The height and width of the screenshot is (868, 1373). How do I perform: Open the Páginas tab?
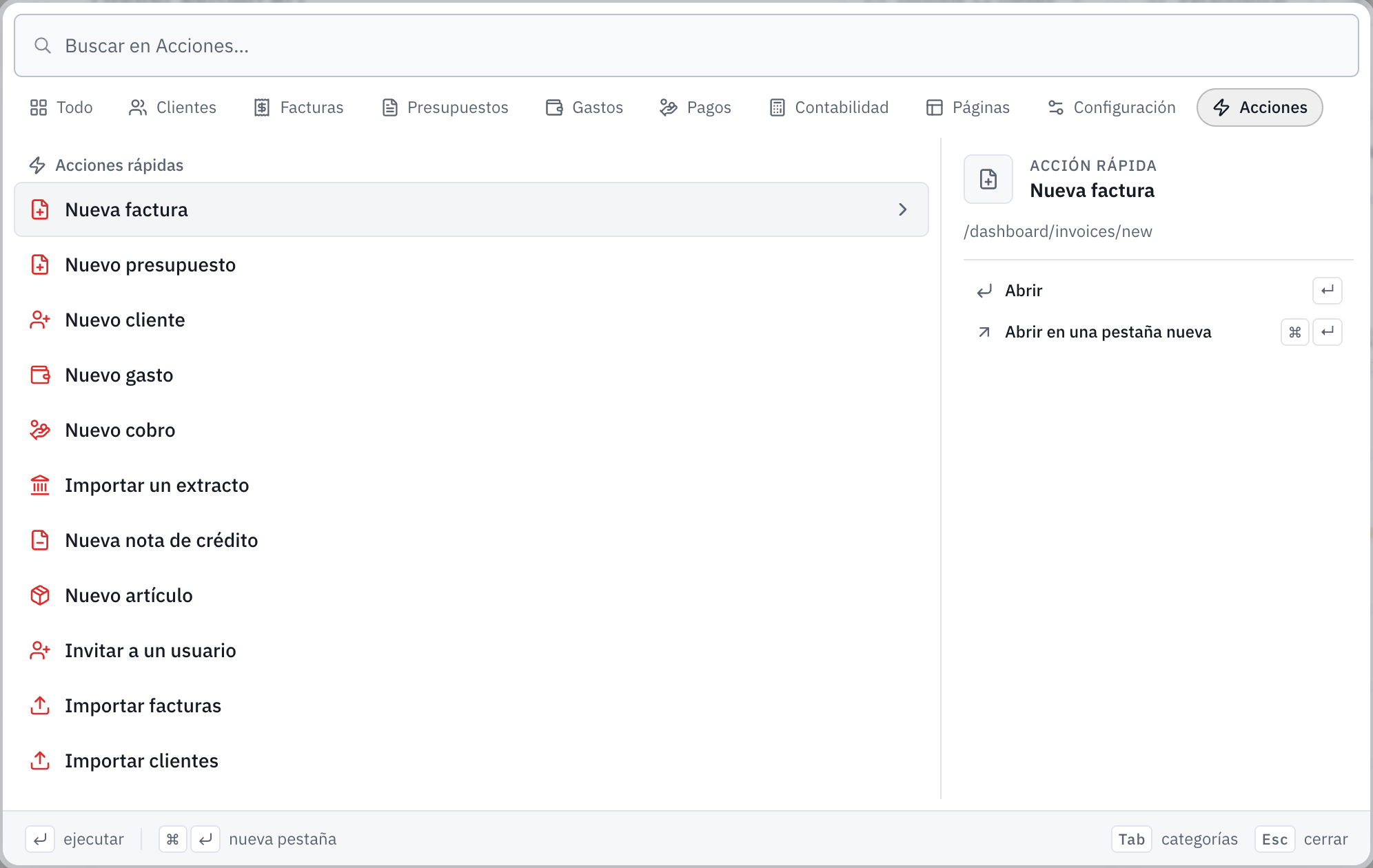[x=968, y=107]
